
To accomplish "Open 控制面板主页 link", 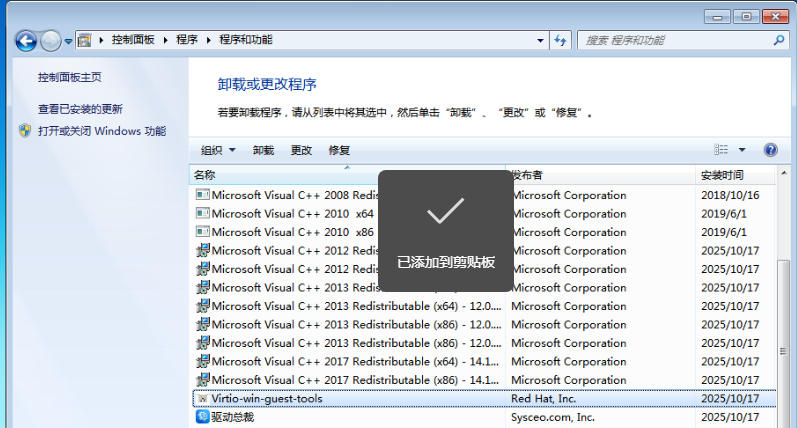I will [x=70, y=77].
